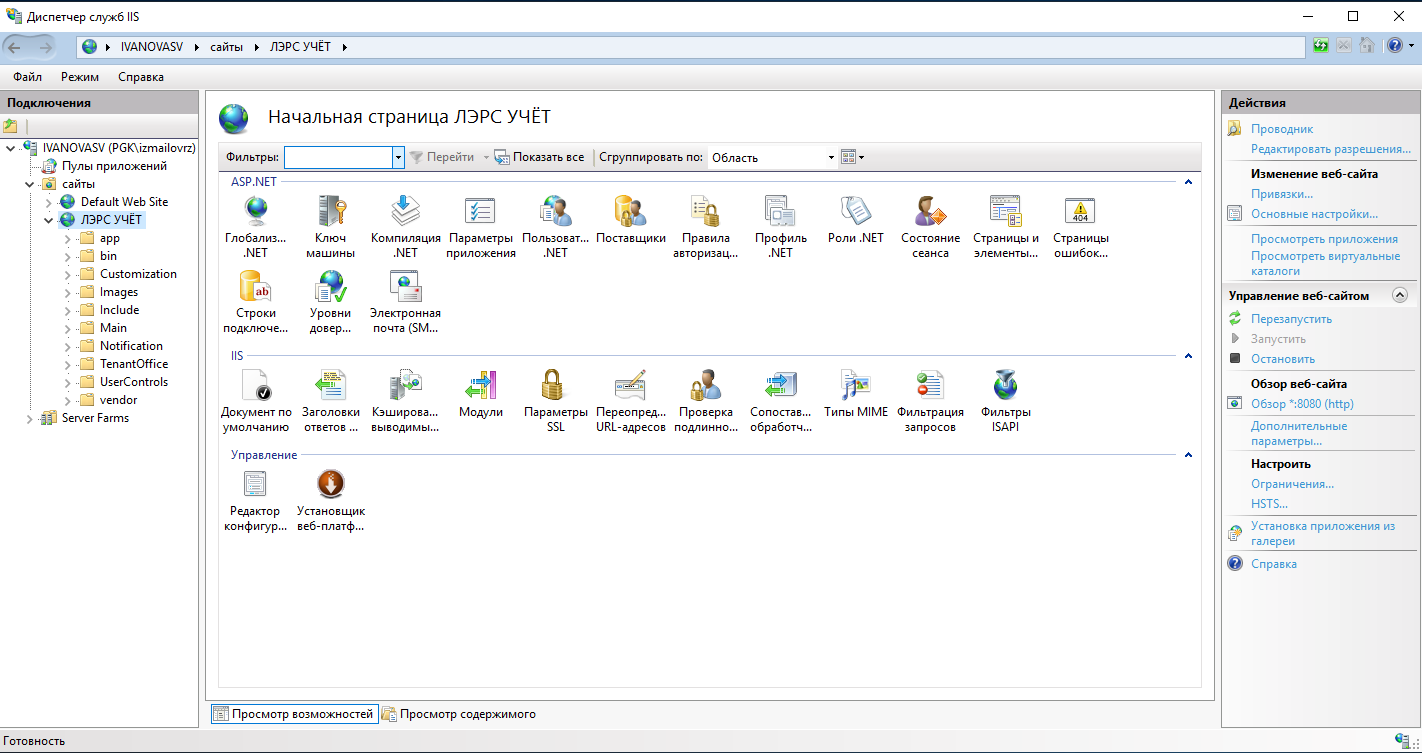Open the Модули feature icon
Image resolution: width=1422 pixels, height=753 pixels.
point(481,385)
